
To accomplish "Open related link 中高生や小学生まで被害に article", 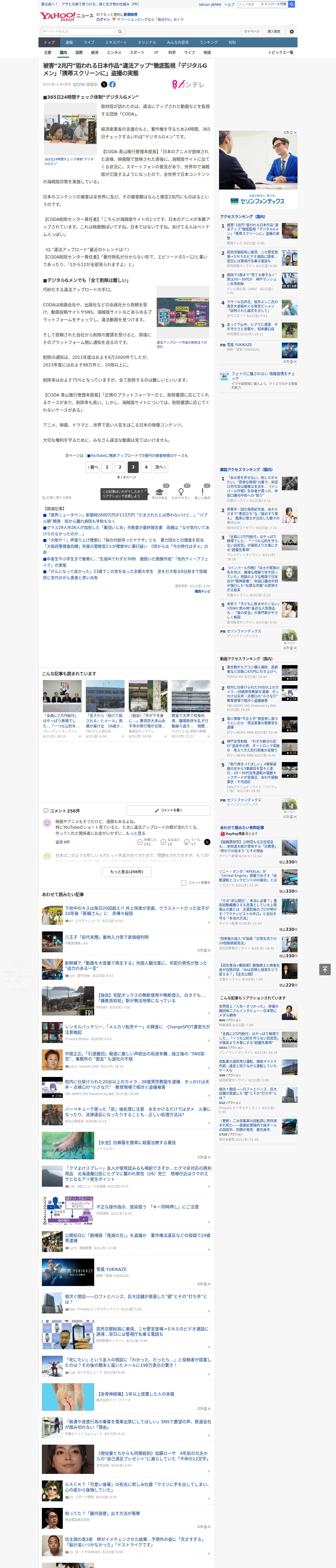I will 126,562.
